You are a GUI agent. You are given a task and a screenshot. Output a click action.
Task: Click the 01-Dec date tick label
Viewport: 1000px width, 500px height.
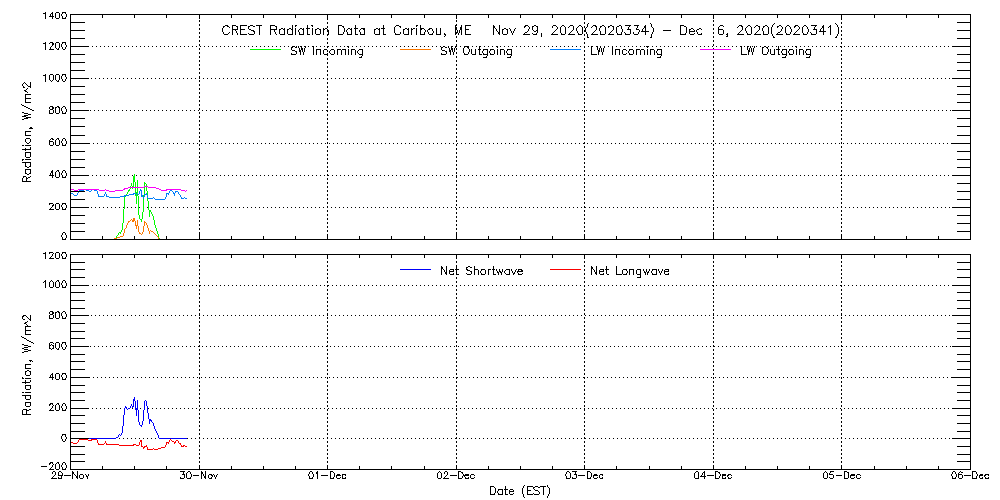point(328,476)
